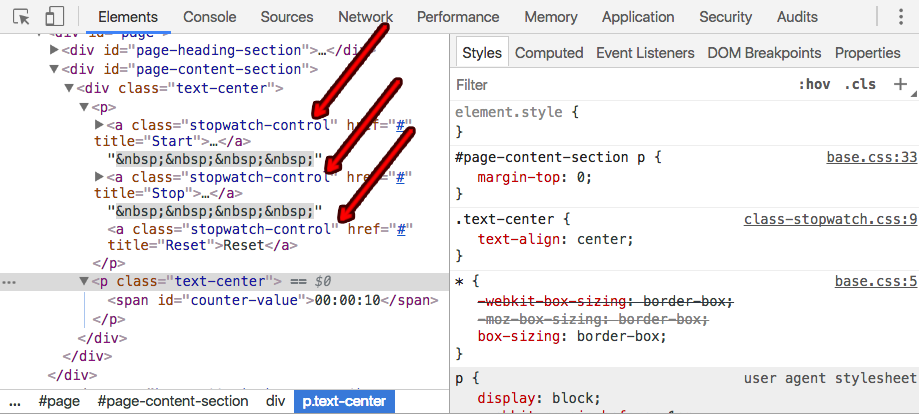Open the class-stopwatch.css:9 source link

[830, 220]
